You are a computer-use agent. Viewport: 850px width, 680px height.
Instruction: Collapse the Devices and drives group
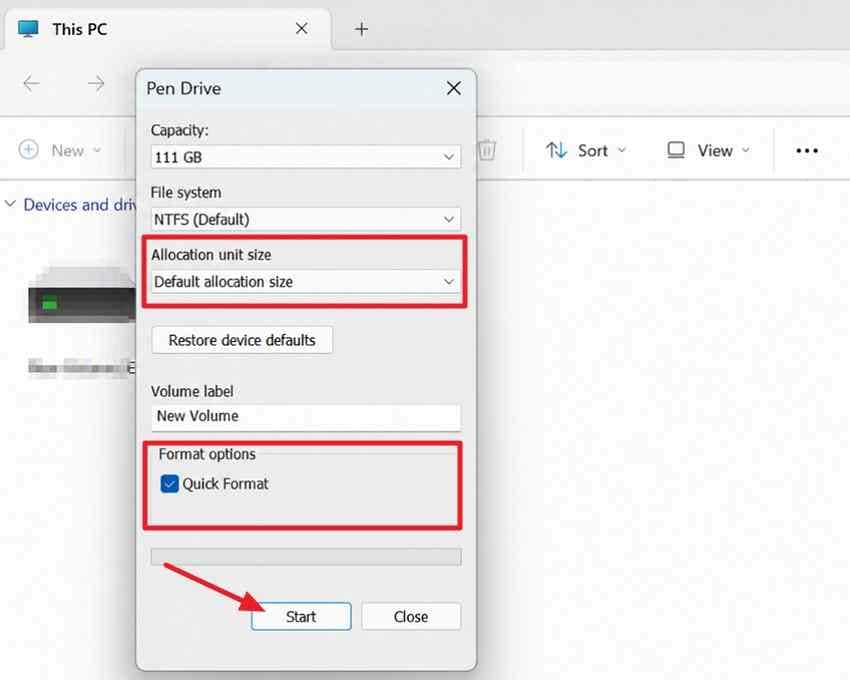10,204
